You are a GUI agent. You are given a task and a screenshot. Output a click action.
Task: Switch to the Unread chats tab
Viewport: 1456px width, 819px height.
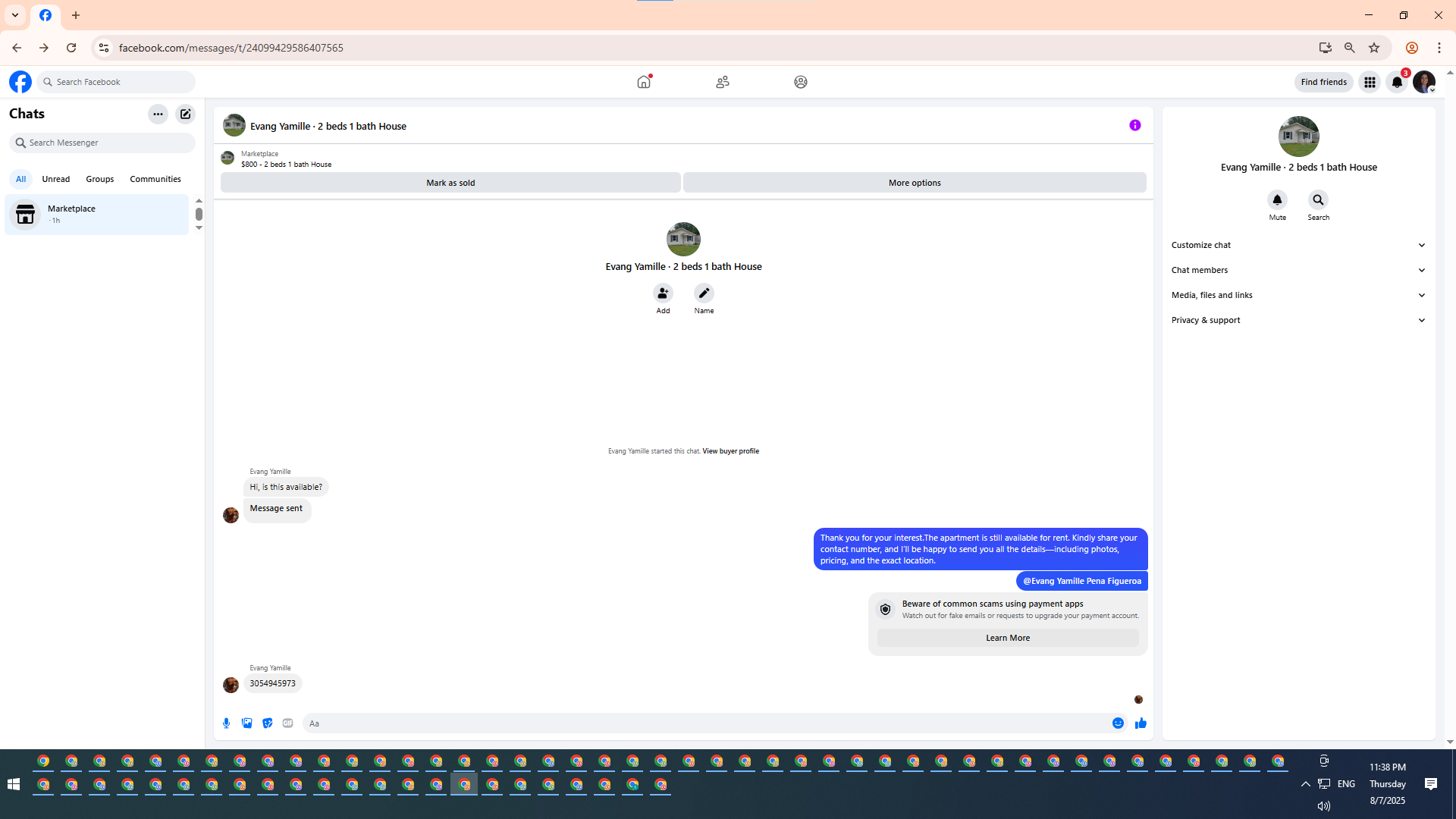point(55,179)
